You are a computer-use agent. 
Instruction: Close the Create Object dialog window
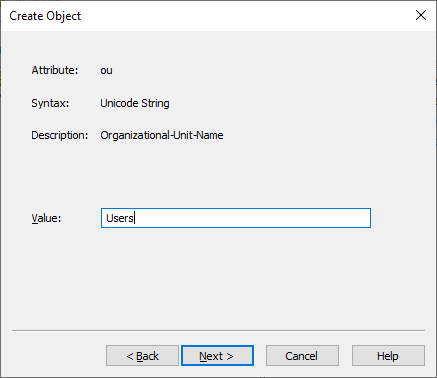click(x=421, y=15)
